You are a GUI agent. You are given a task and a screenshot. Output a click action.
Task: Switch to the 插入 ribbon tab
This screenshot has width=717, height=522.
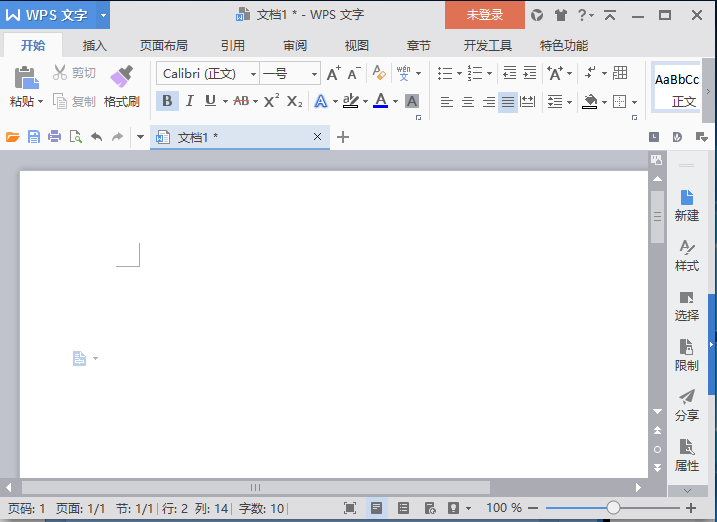click(94, 46)
